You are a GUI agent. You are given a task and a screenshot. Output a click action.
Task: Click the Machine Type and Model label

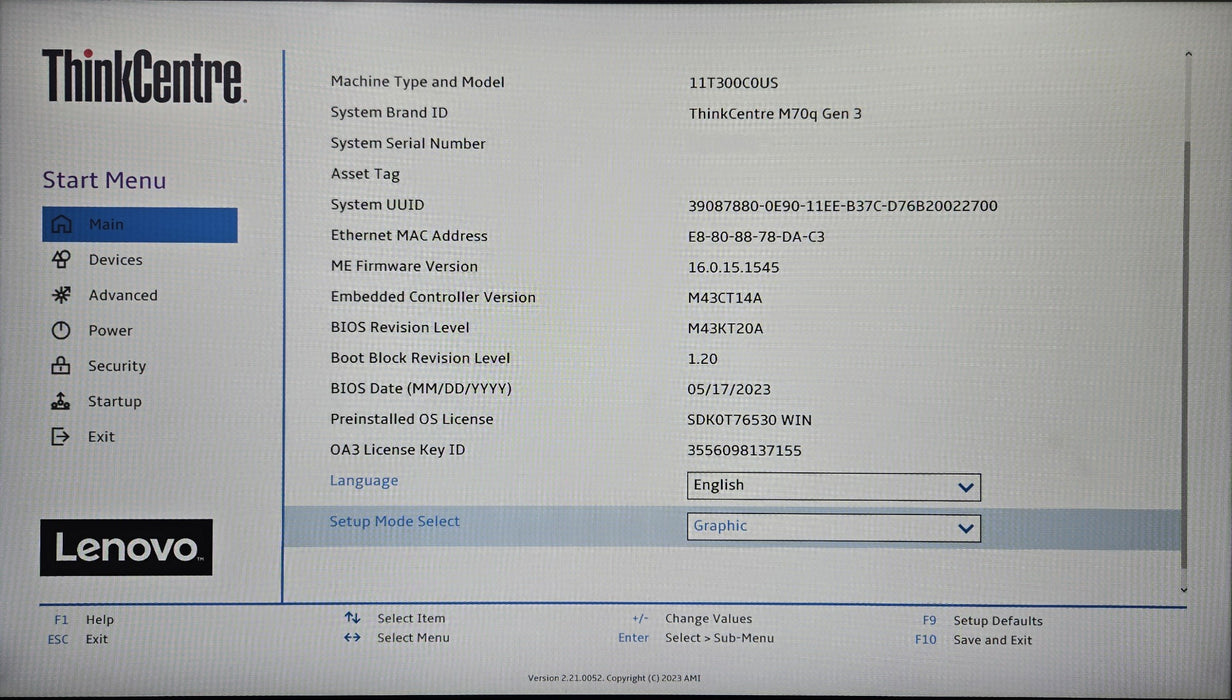coord(418,82)
